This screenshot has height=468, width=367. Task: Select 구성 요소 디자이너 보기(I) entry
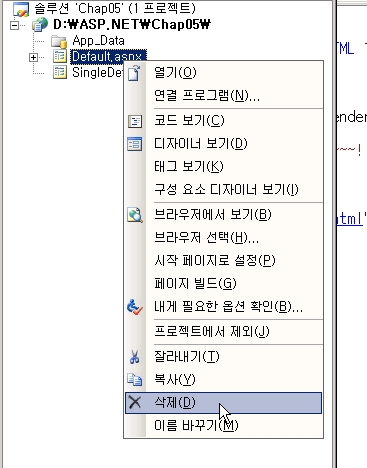pyautogui.click(x=223, y=189)
